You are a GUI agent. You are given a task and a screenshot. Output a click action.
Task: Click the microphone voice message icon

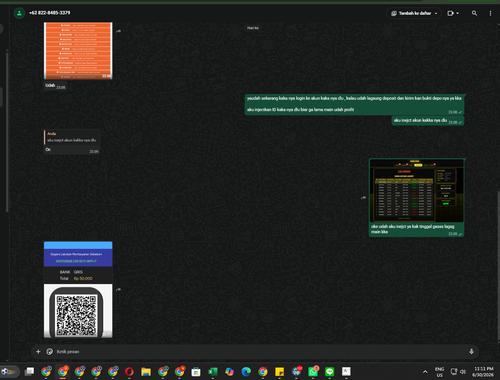pos(471,351)
